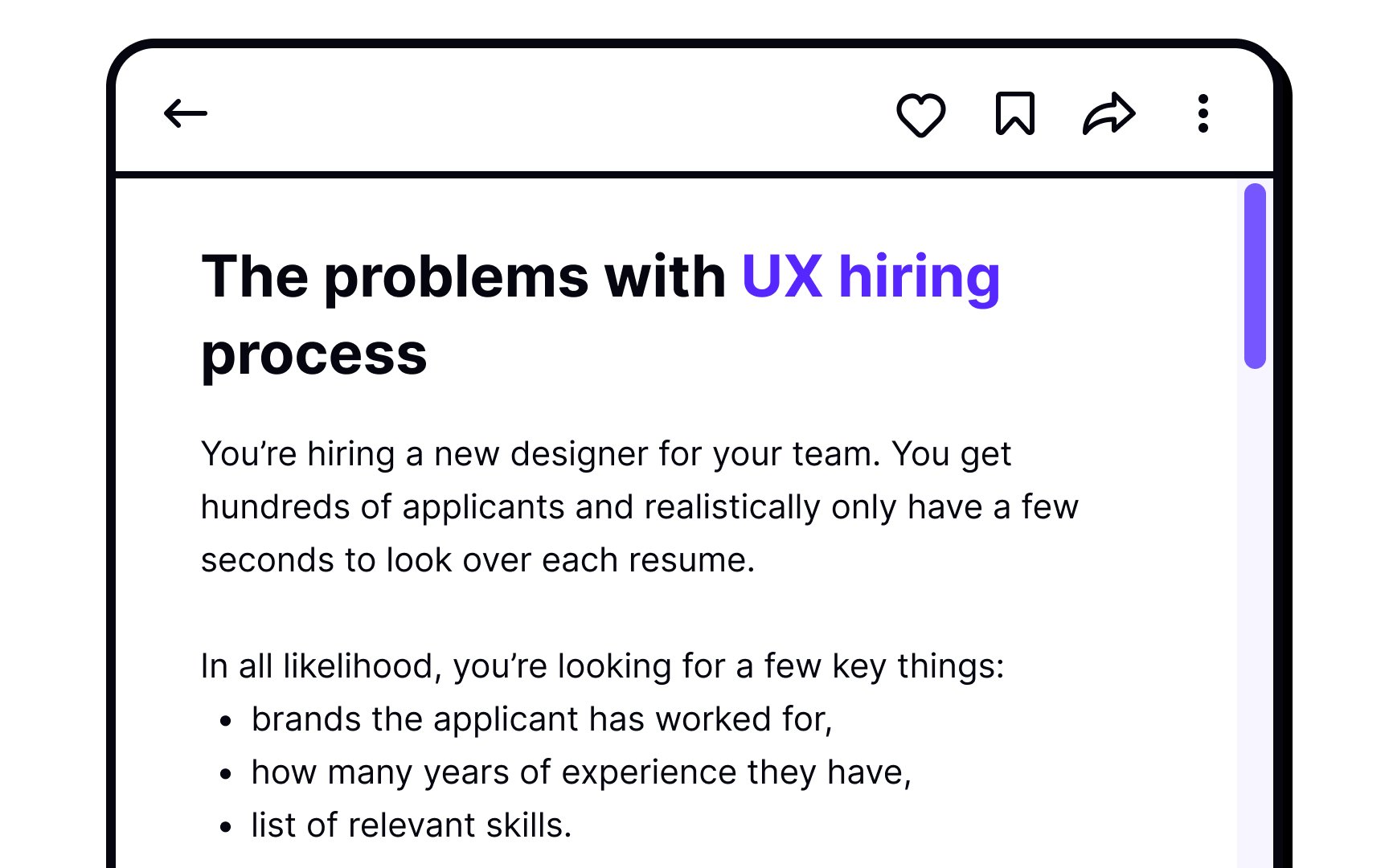
Task: Click the bullet 'brands the applicant has worked for'
Action: click(x=542, y=719)
